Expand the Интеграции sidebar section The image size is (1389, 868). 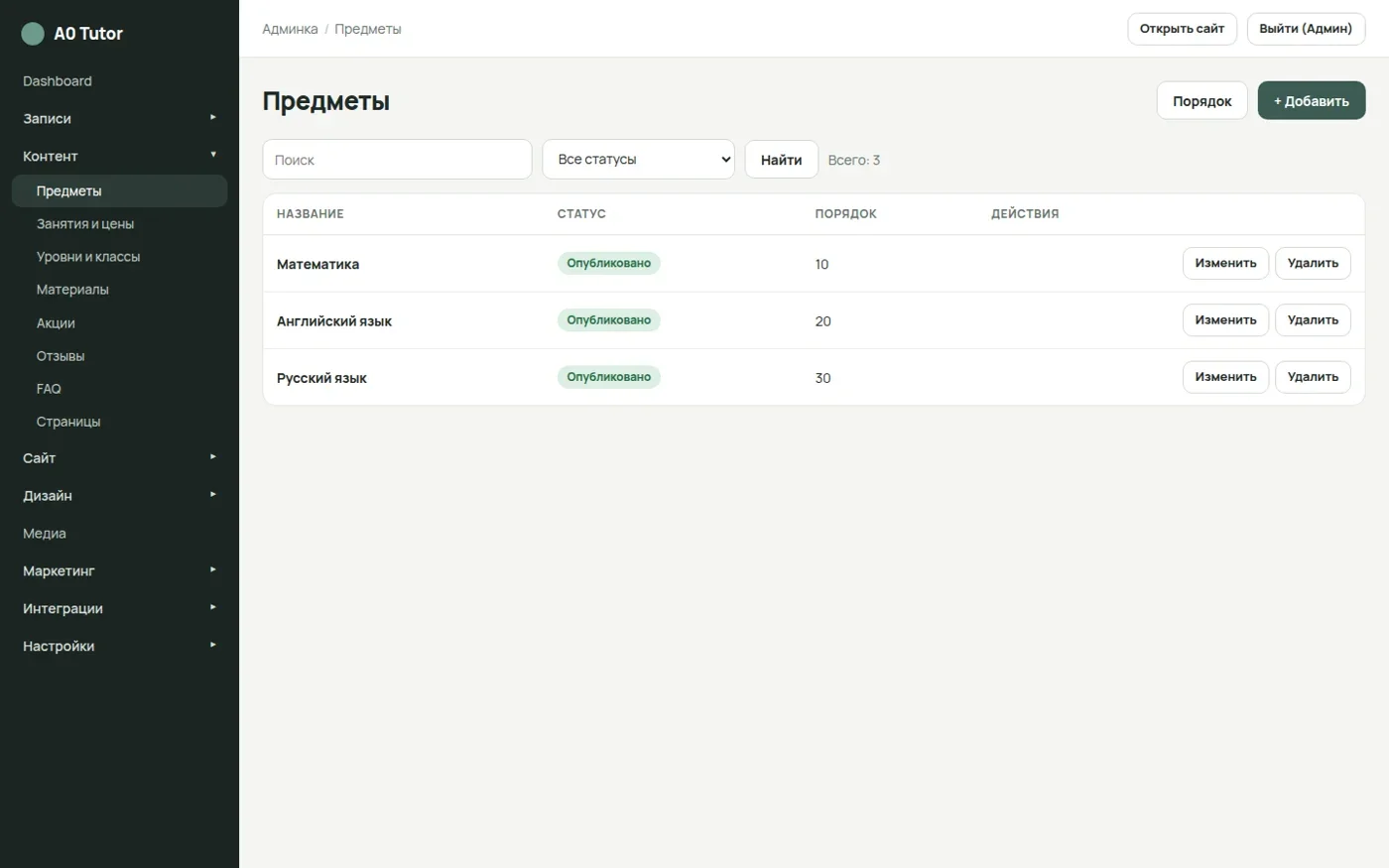click(x=119, y=609)
